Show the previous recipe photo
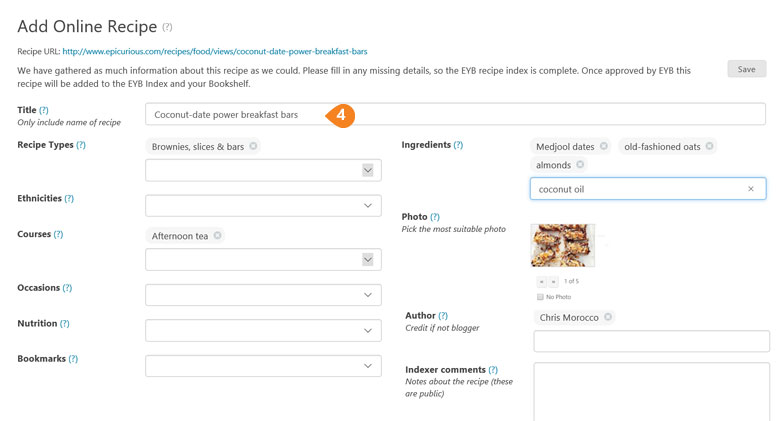This screenshot has width=780, height=421. click(x=542, y=282)
